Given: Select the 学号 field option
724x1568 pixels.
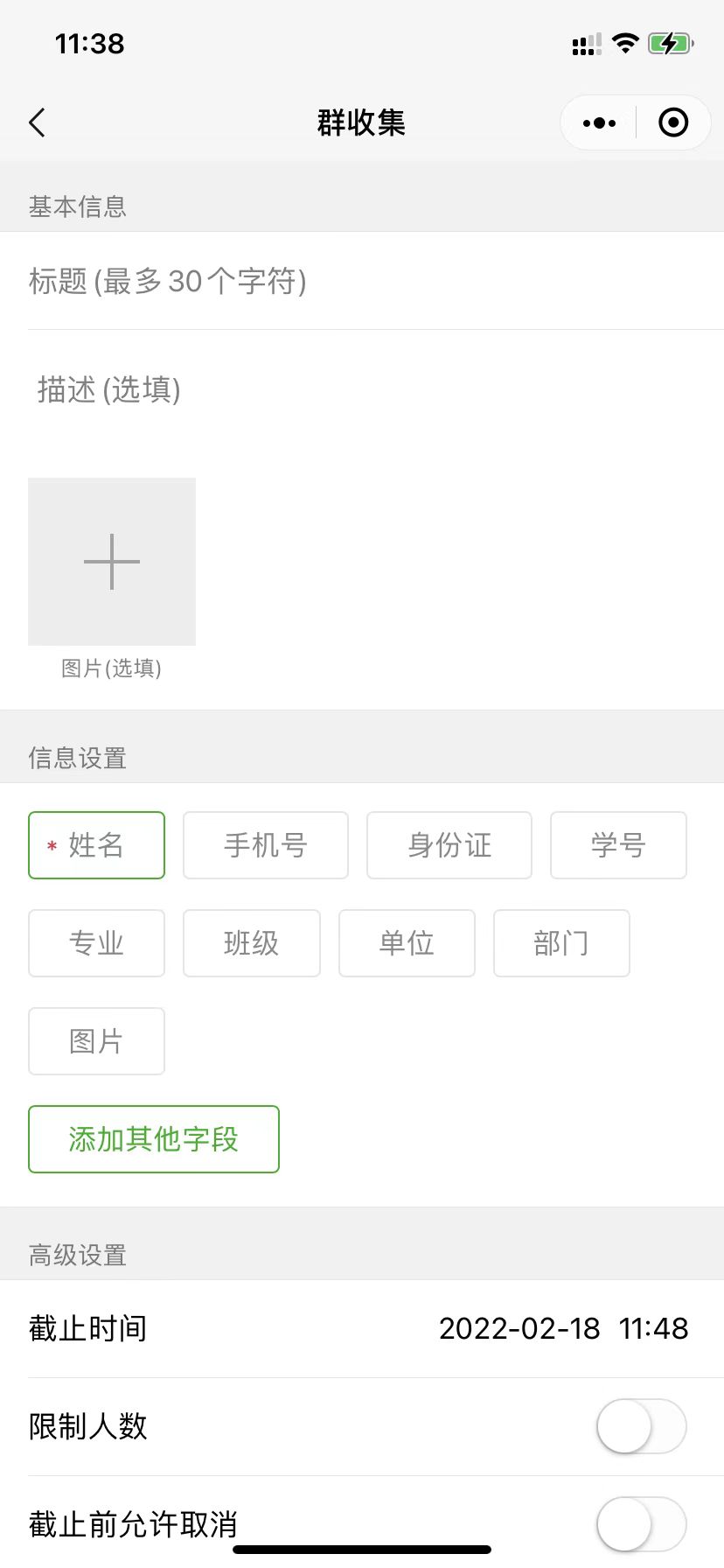Looking at the screenshot, I should coord(617,845).
